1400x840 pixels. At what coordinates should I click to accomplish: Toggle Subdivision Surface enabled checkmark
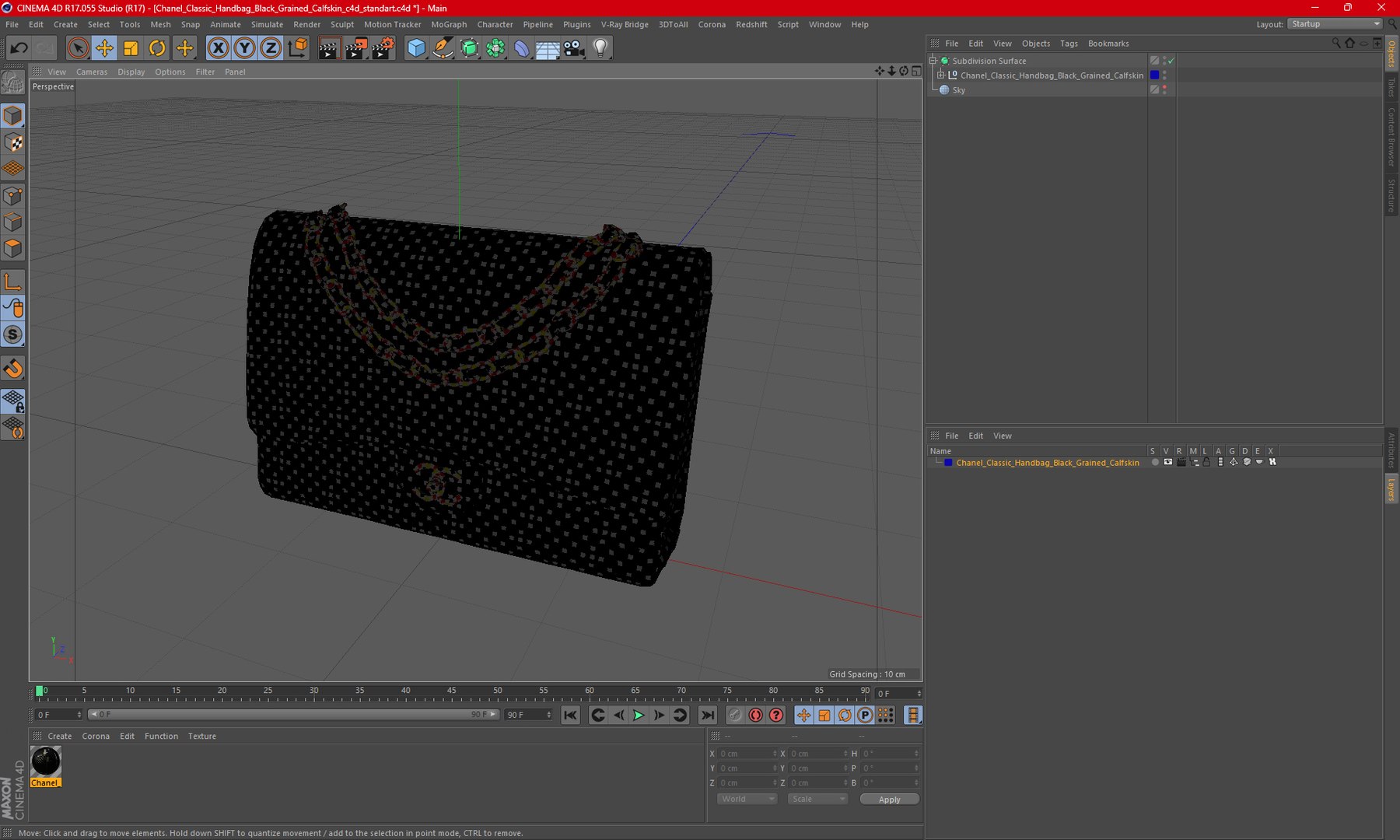click(x=1171, y=61)
